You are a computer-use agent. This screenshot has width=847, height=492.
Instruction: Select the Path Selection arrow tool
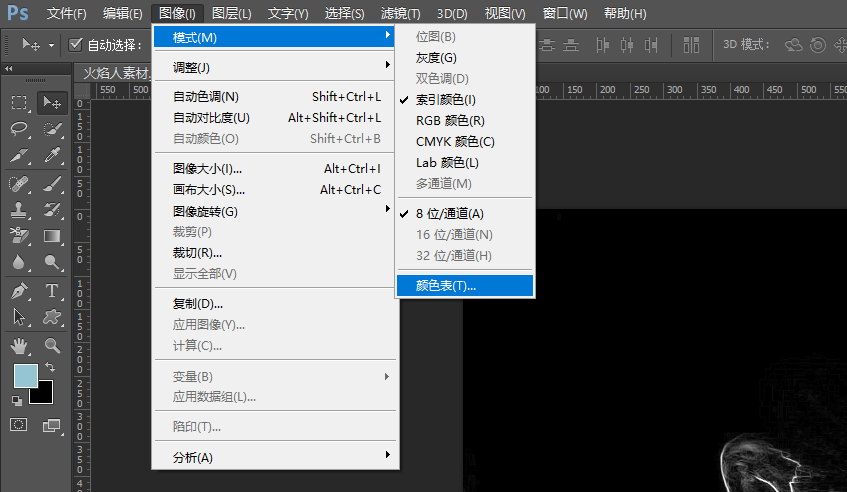(19, 317)
